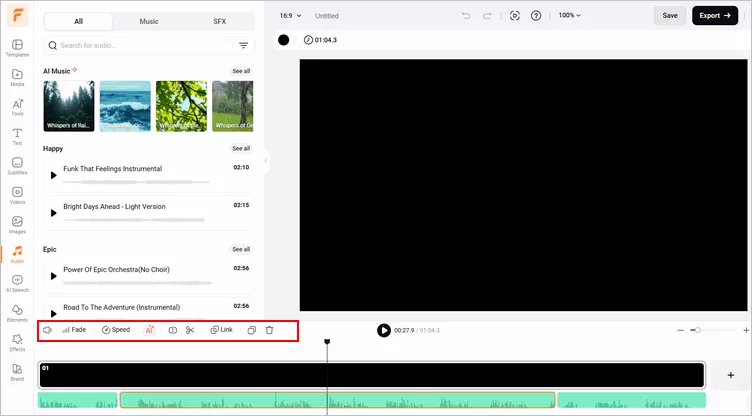The image size is (752, 416).
Task: Open the 100% zoom dropdown
Action: (569, 15)
